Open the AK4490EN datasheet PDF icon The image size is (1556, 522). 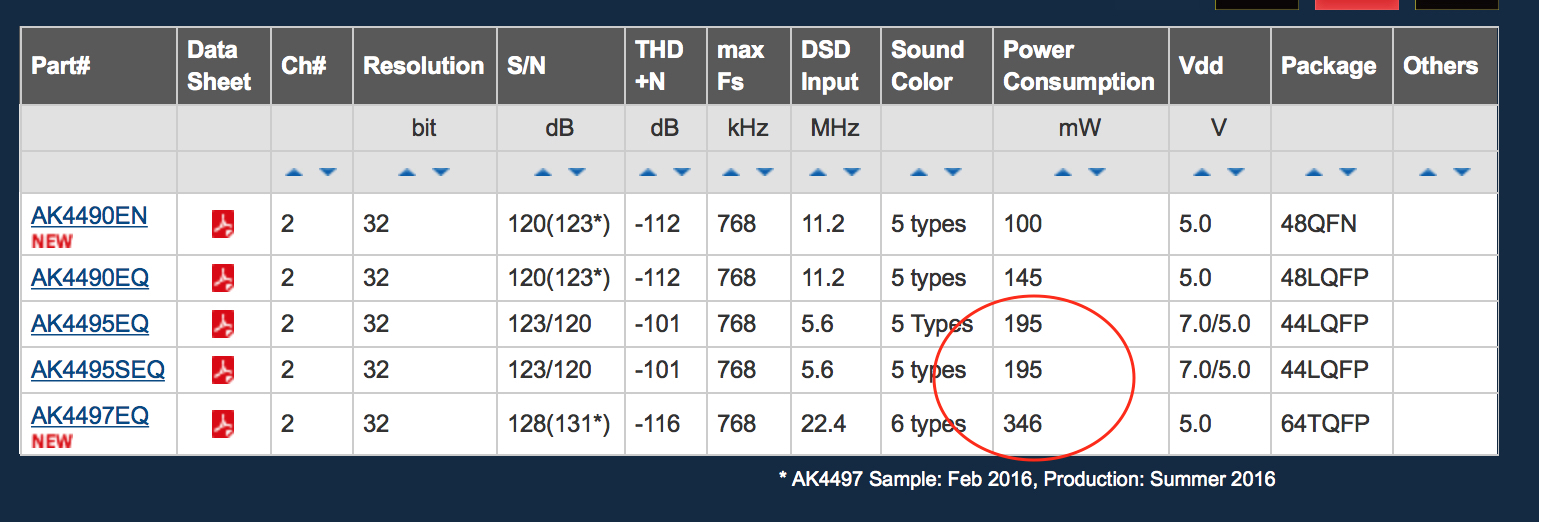223,224
